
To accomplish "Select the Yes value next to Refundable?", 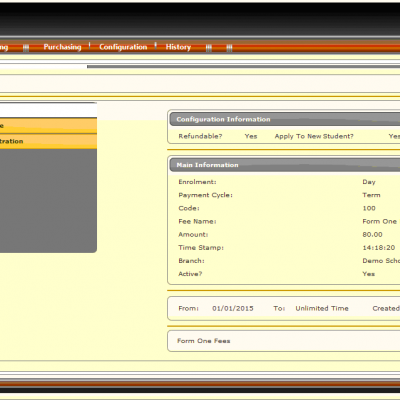I will 251,136.
